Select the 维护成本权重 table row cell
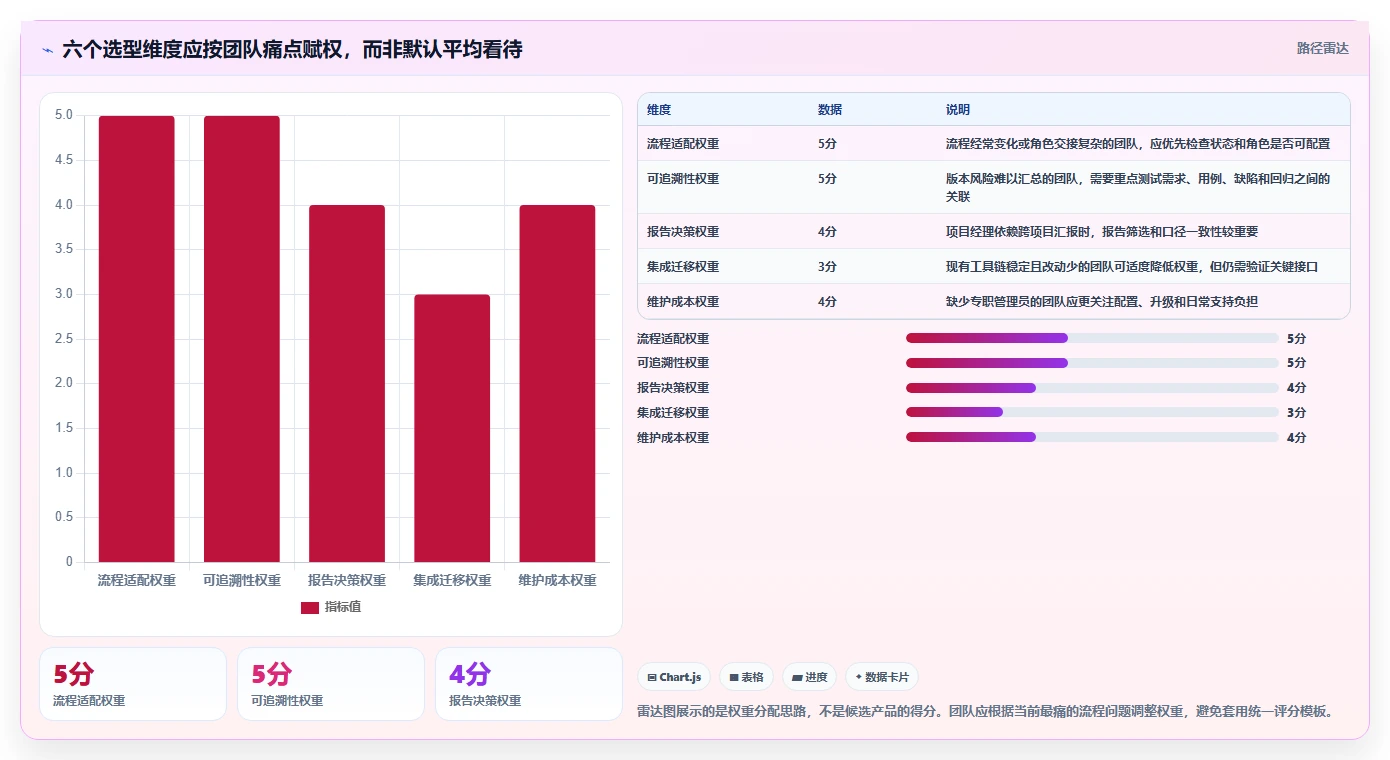 click(683, 301)
